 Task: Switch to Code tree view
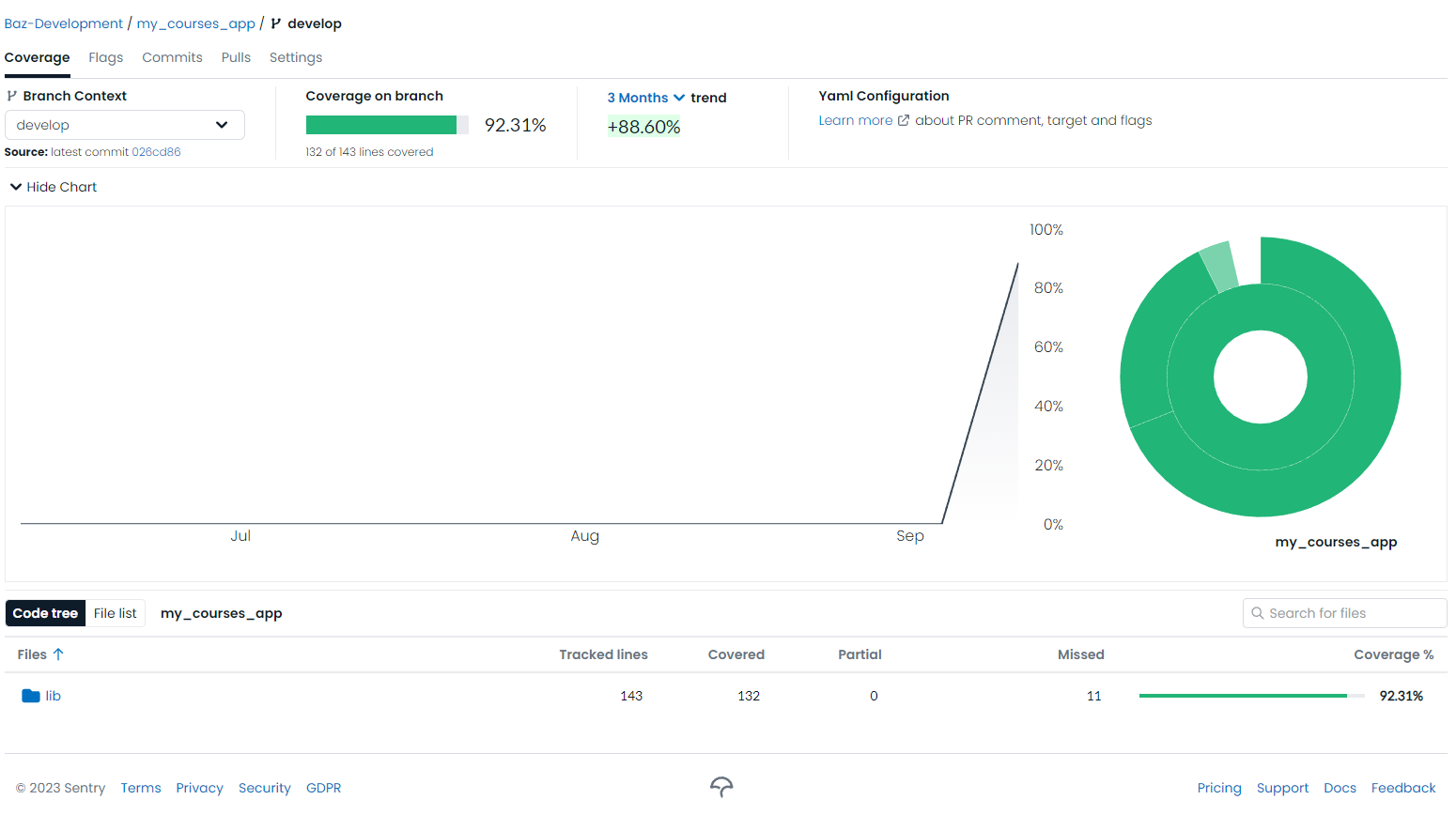pyautogui.click(x=45, y=613)
